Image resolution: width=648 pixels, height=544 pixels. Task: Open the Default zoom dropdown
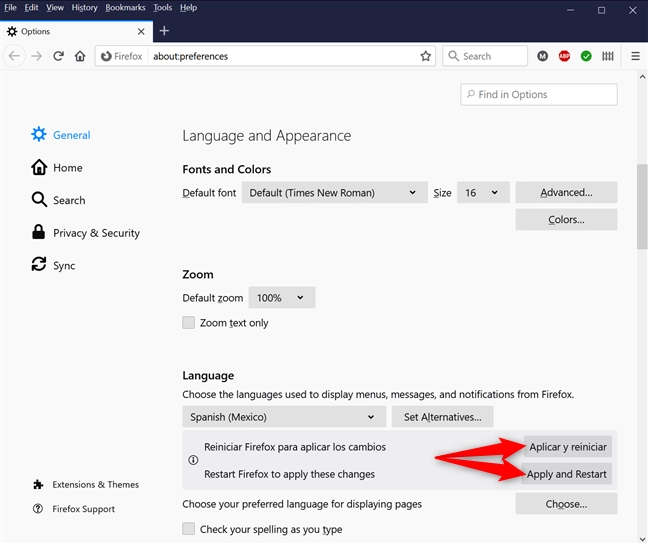click(282, 298)
